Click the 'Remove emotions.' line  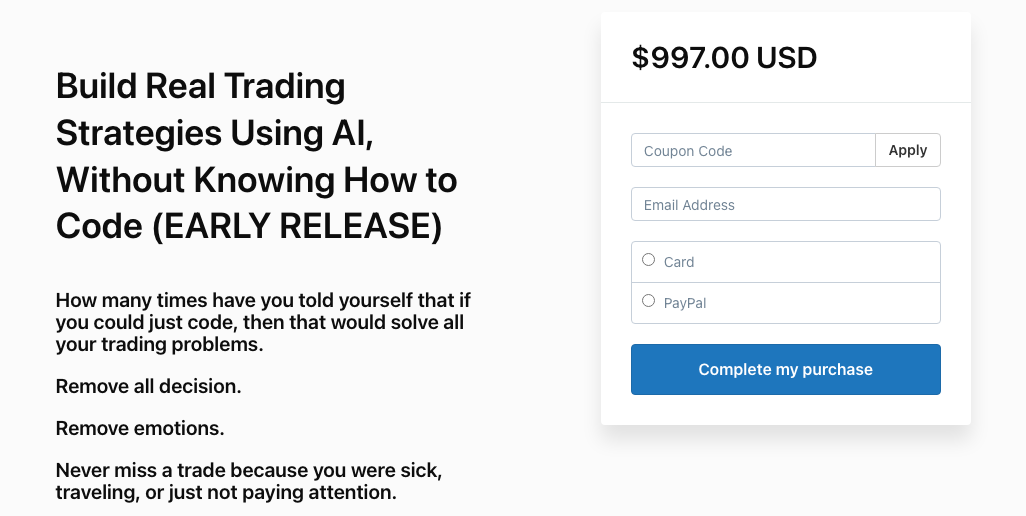[x=140, y=428]
